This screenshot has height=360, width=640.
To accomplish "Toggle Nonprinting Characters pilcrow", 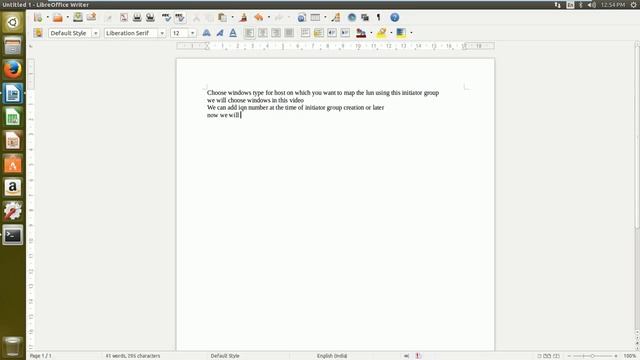I will pyautogui.click(x=378, y=18).
